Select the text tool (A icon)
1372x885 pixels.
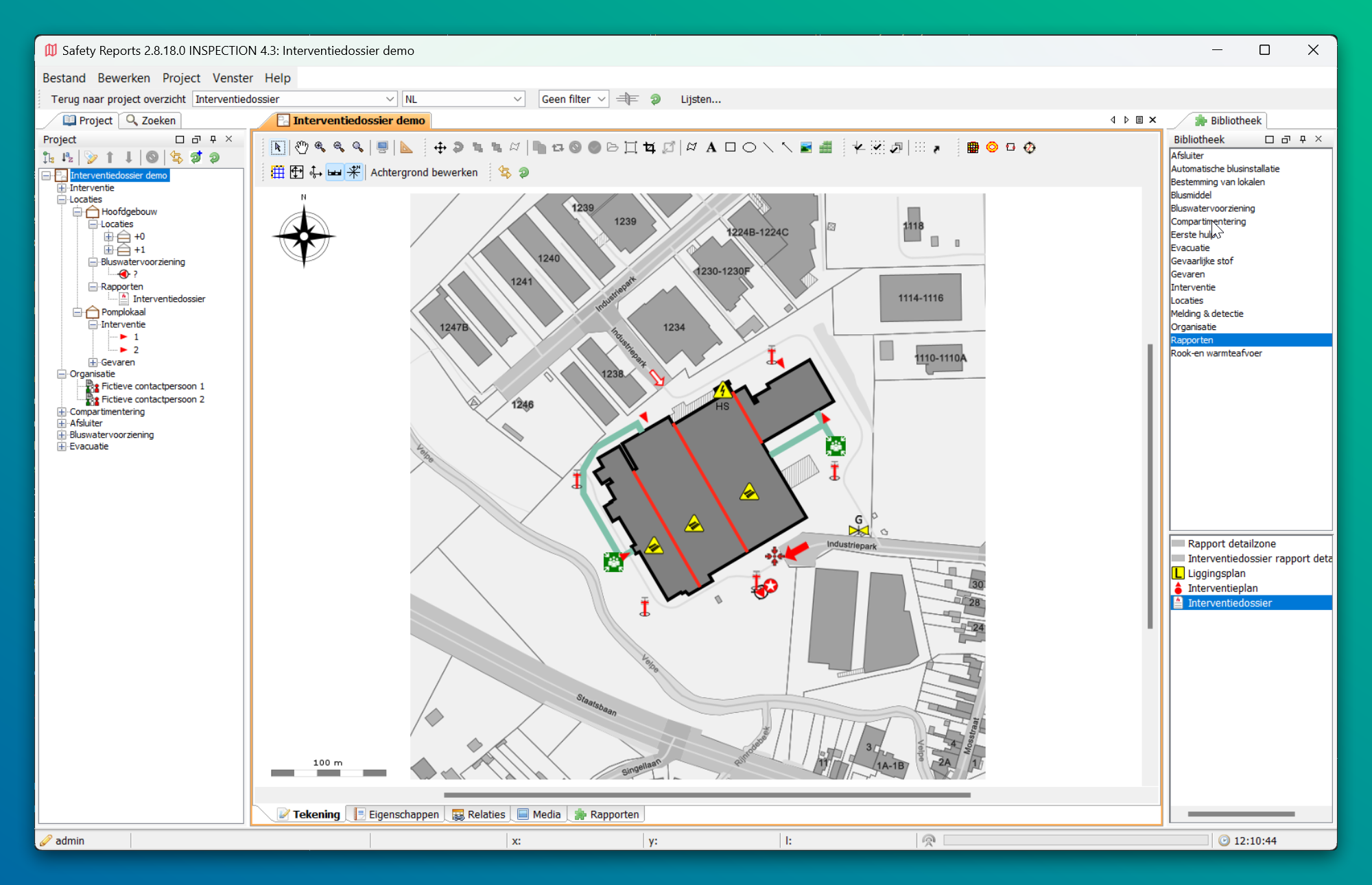(x=711, y=147)
